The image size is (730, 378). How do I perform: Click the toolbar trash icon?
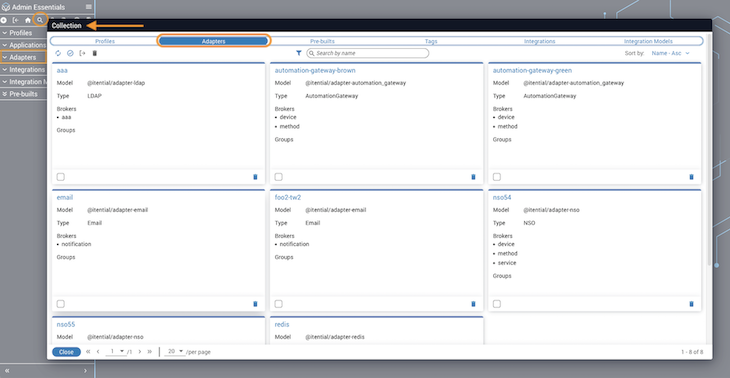[x=95, y=54]
